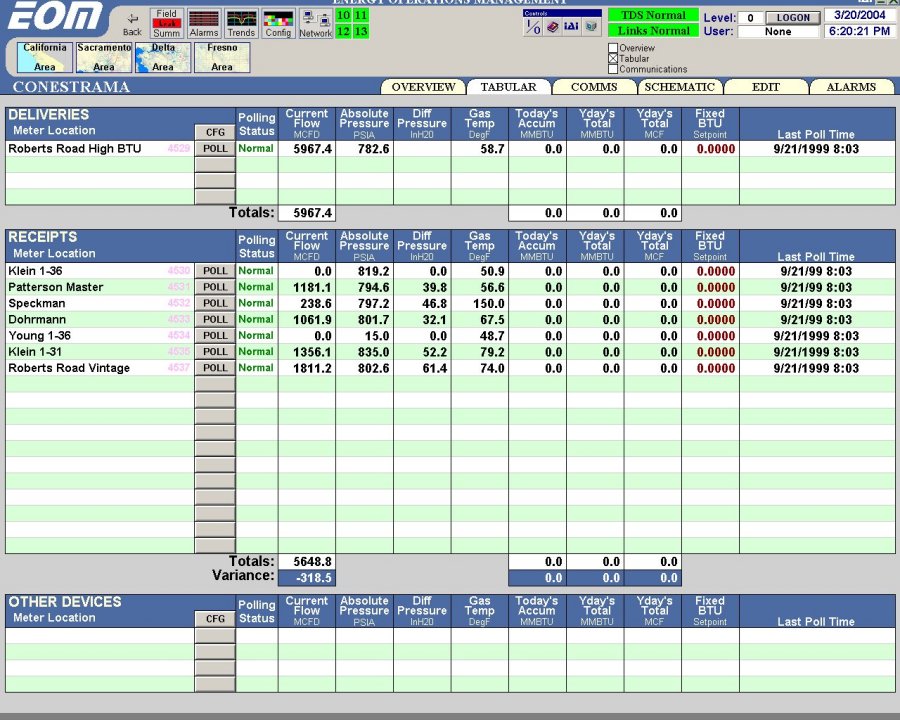
Task: Click the green channel 10 indicator
Action: 343,15
